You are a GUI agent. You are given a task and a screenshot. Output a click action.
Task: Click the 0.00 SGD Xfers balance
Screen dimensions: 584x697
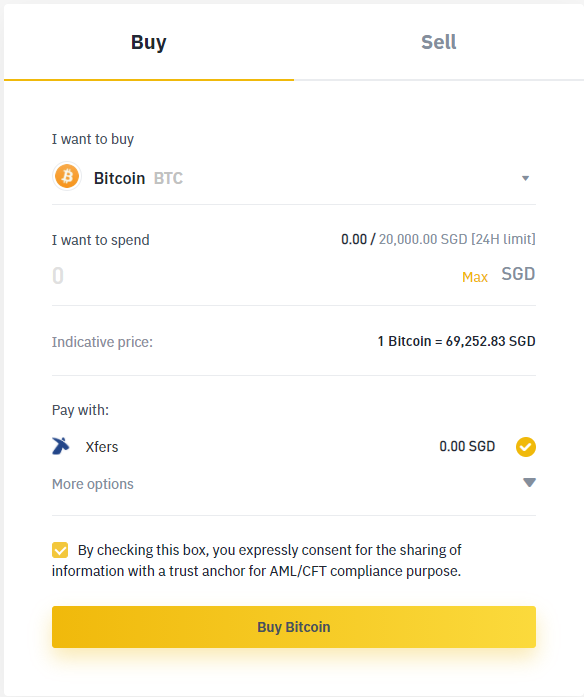pyautogui.click(x=467, y=446)
